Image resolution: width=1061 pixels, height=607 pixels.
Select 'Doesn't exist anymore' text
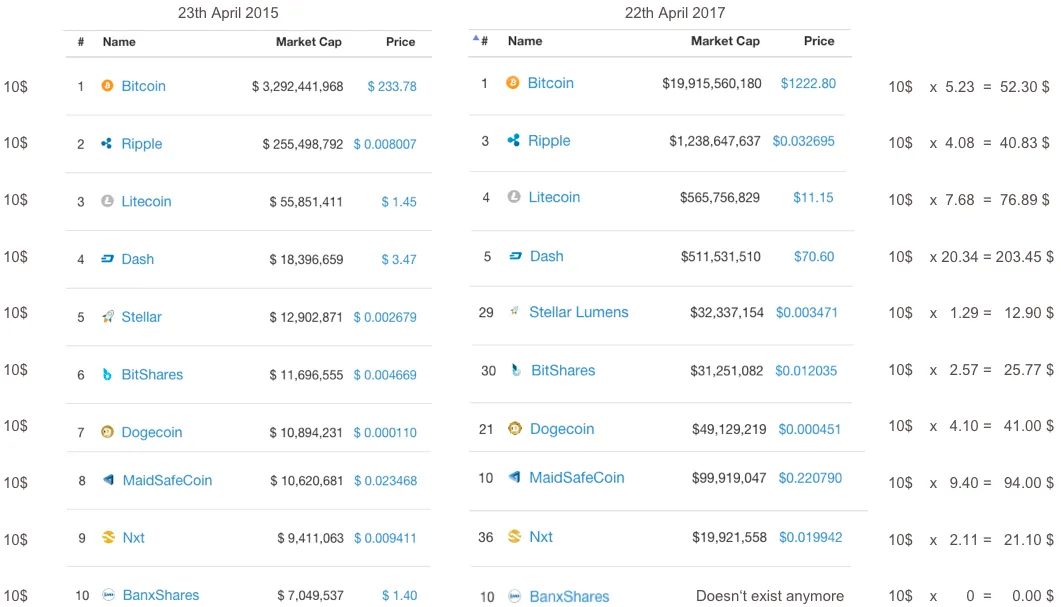(x=770, y=596)
